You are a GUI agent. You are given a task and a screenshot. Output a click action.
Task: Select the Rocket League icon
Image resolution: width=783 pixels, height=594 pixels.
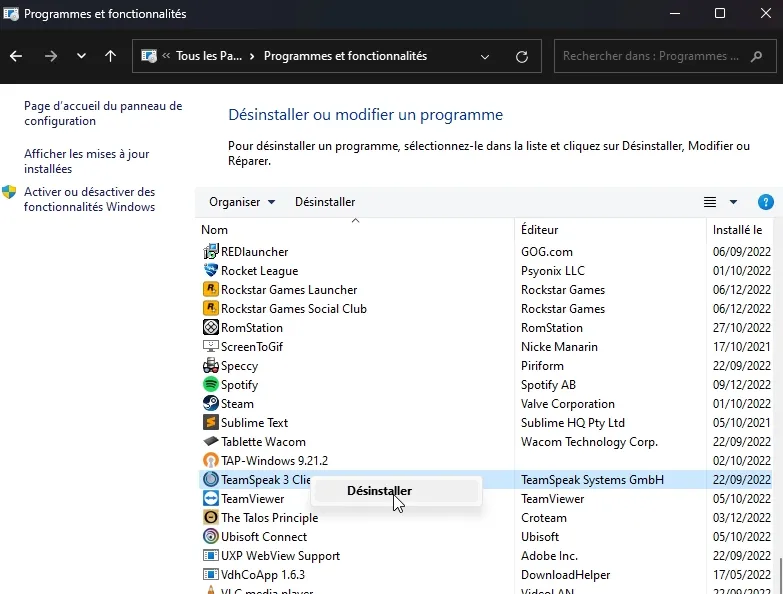click(x=211, y=271)
